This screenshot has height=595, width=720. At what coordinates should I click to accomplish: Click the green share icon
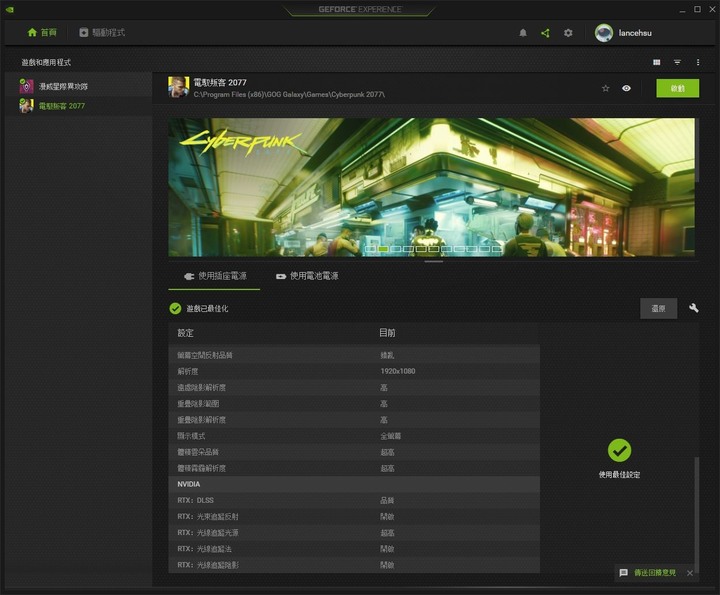[x=545, y=33]
